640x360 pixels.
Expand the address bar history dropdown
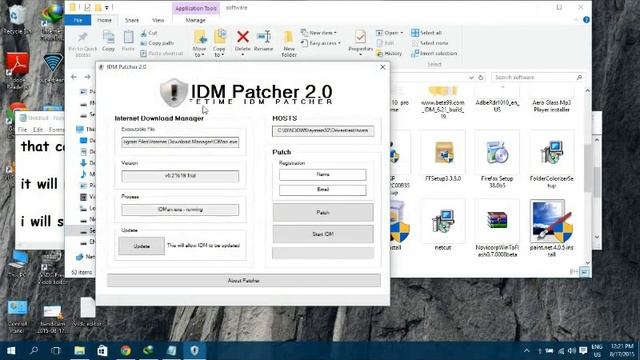[x=471, y=78]
